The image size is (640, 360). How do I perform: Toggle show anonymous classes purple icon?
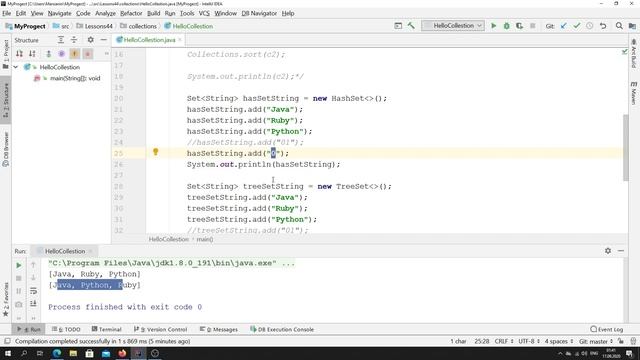tap(61, 53)
